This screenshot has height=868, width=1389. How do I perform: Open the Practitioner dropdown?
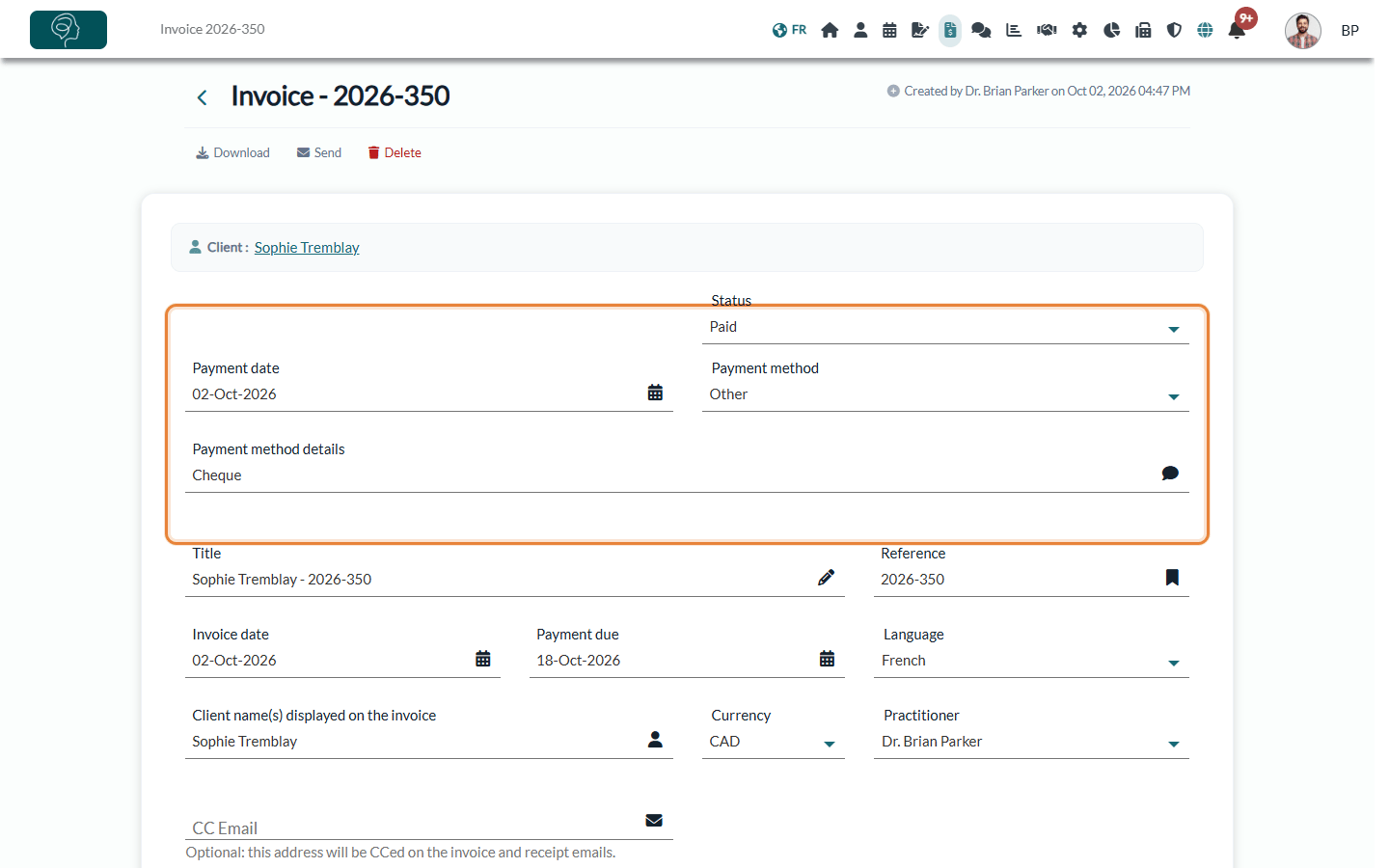pyautogui.click(x=1031, y=742)
